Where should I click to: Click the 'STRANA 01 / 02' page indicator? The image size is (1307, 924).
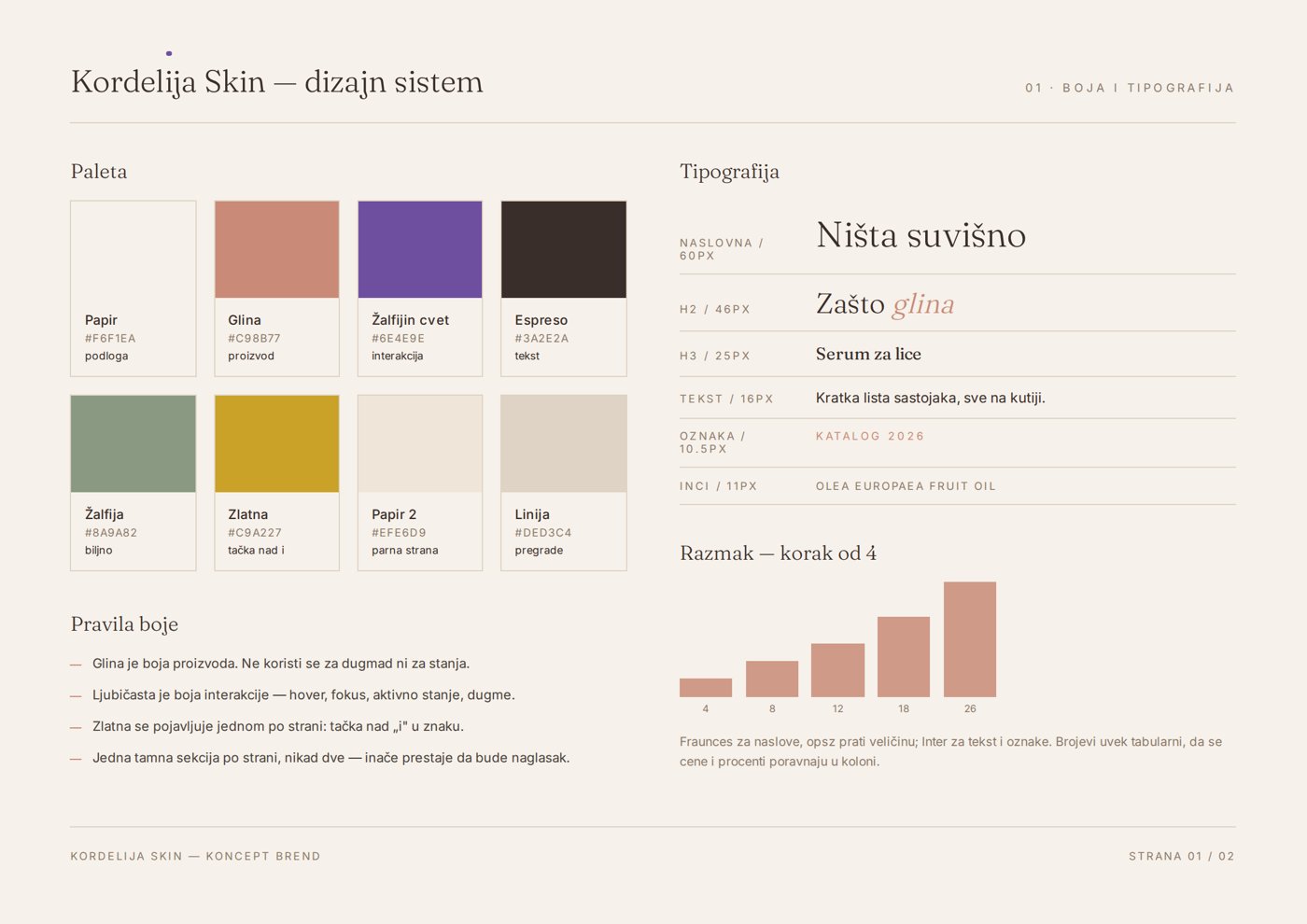pos(1182,856)
